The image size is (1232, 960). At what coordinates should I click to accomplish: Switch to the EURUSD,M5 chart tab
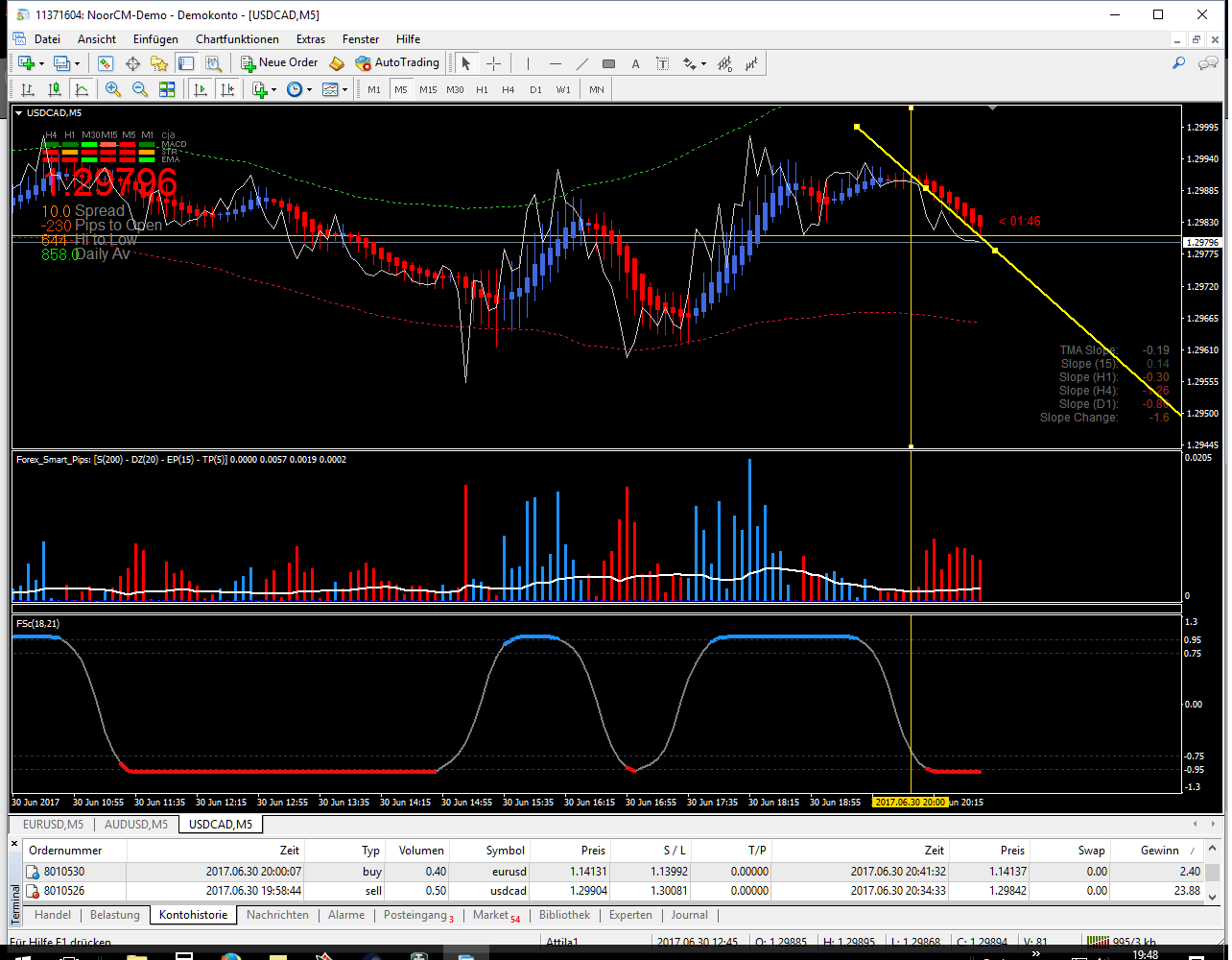click(53, 824)
